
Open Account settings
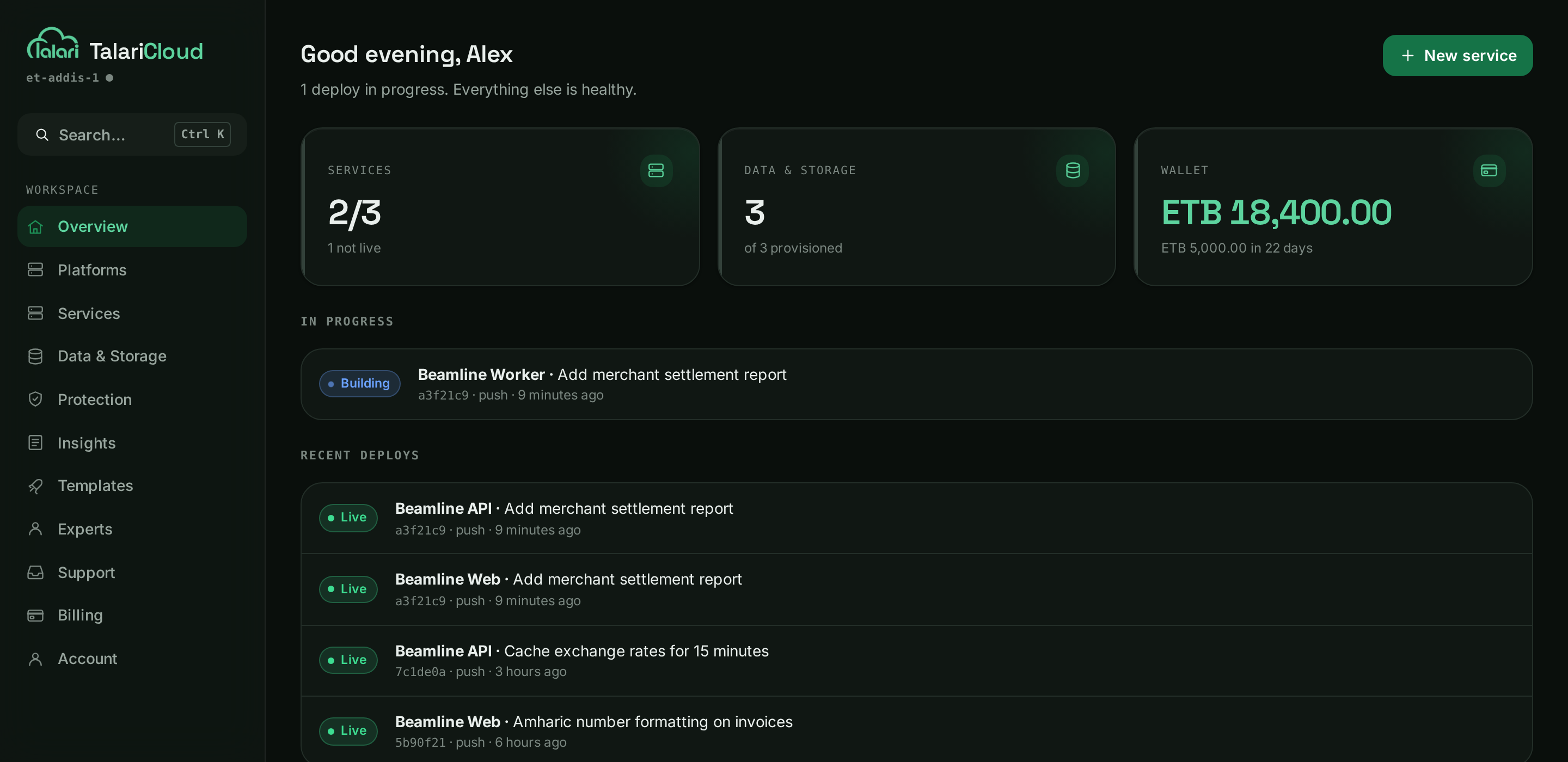132,659
